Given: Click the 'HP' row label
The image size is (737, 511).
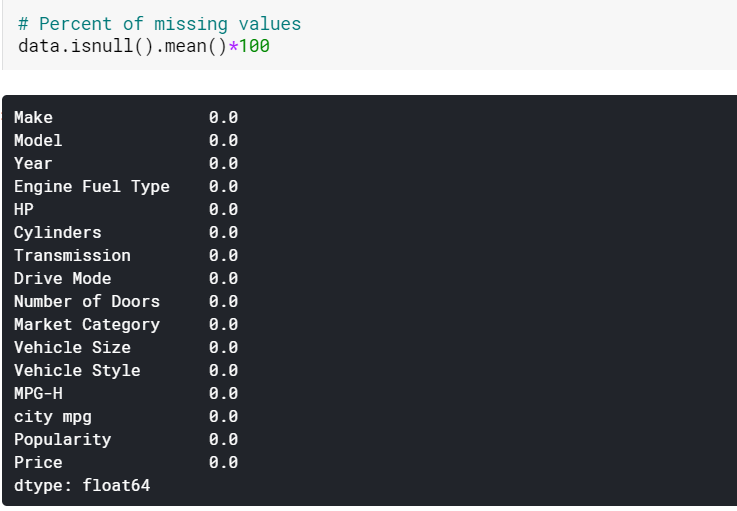Looking at the screenshot, I should point(23,210).
